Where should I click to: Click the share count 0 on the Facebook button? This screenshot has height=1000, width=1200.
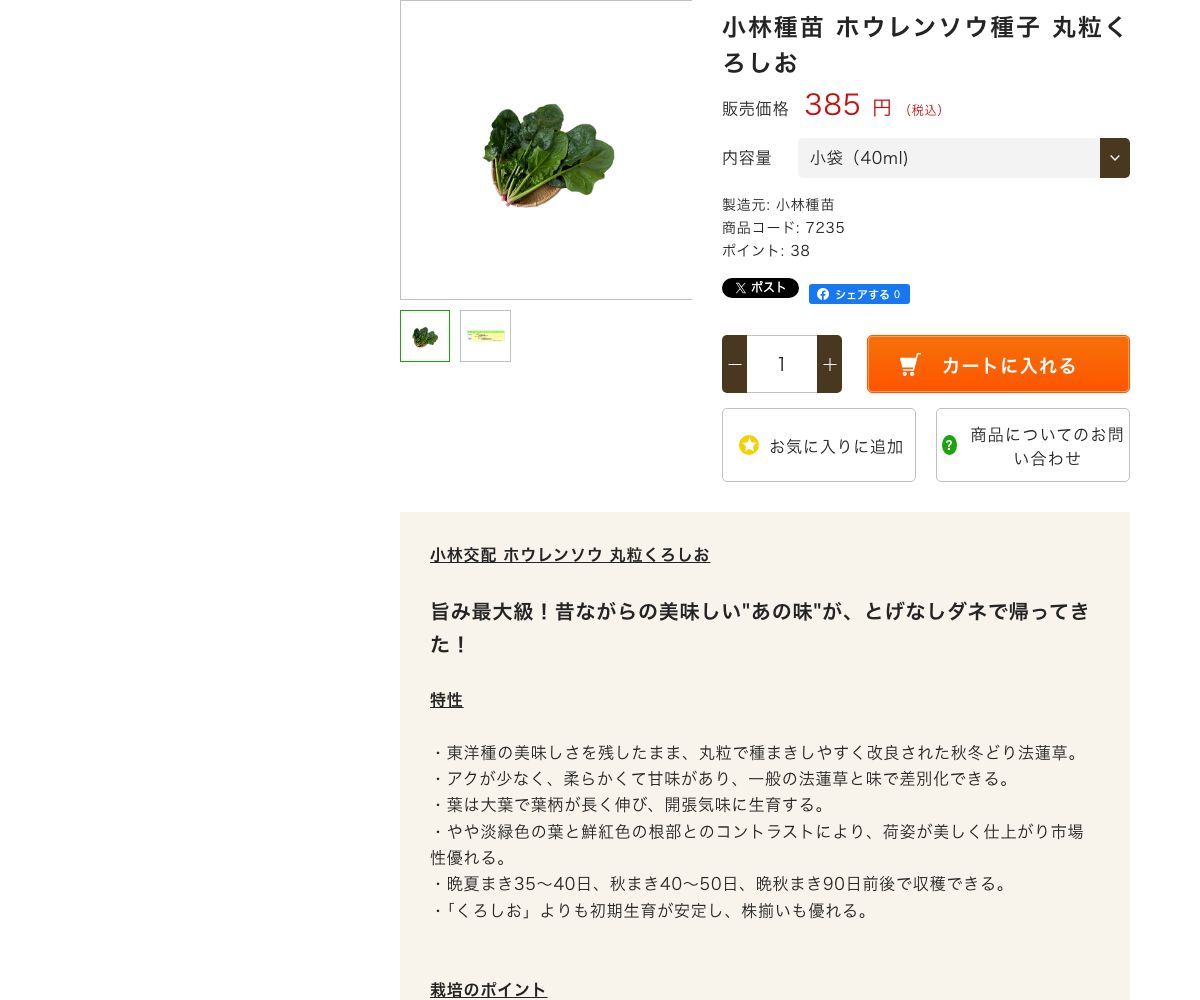point(896,294)
